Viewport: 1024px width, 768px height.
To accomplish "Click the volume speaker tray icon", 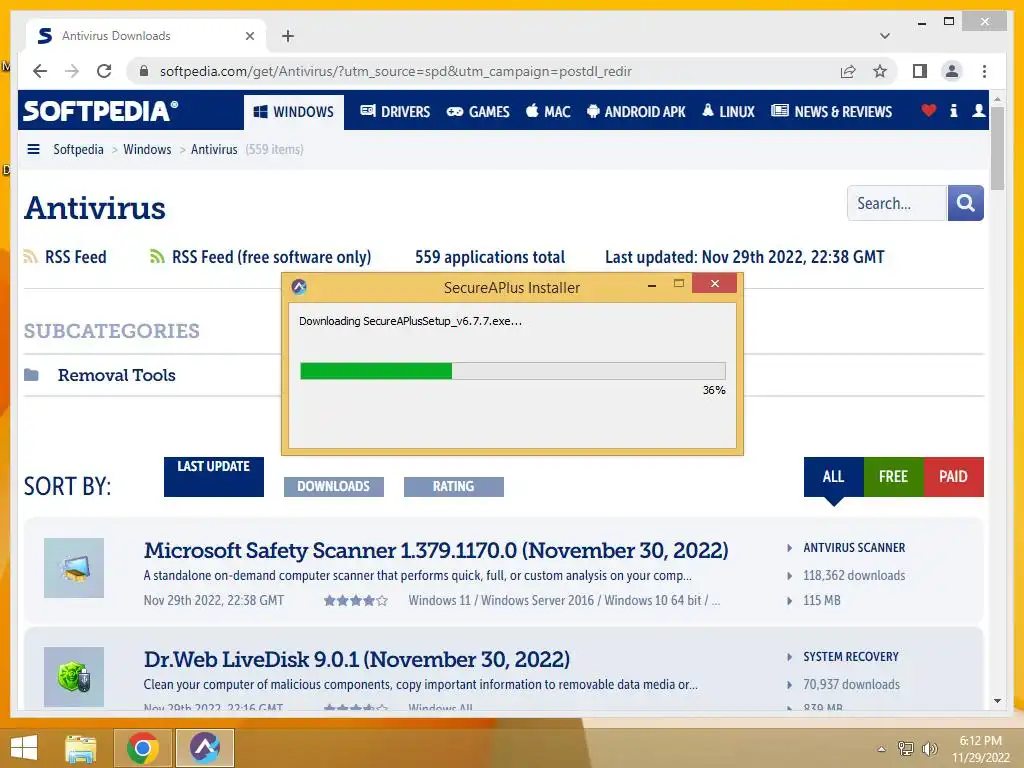I will click(929, 748).
